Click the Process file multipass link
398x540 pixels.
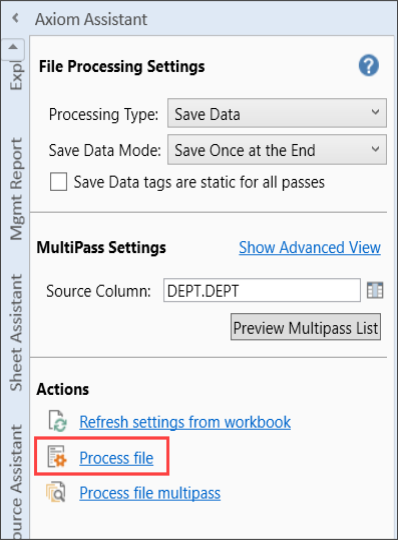coord(150,493)
